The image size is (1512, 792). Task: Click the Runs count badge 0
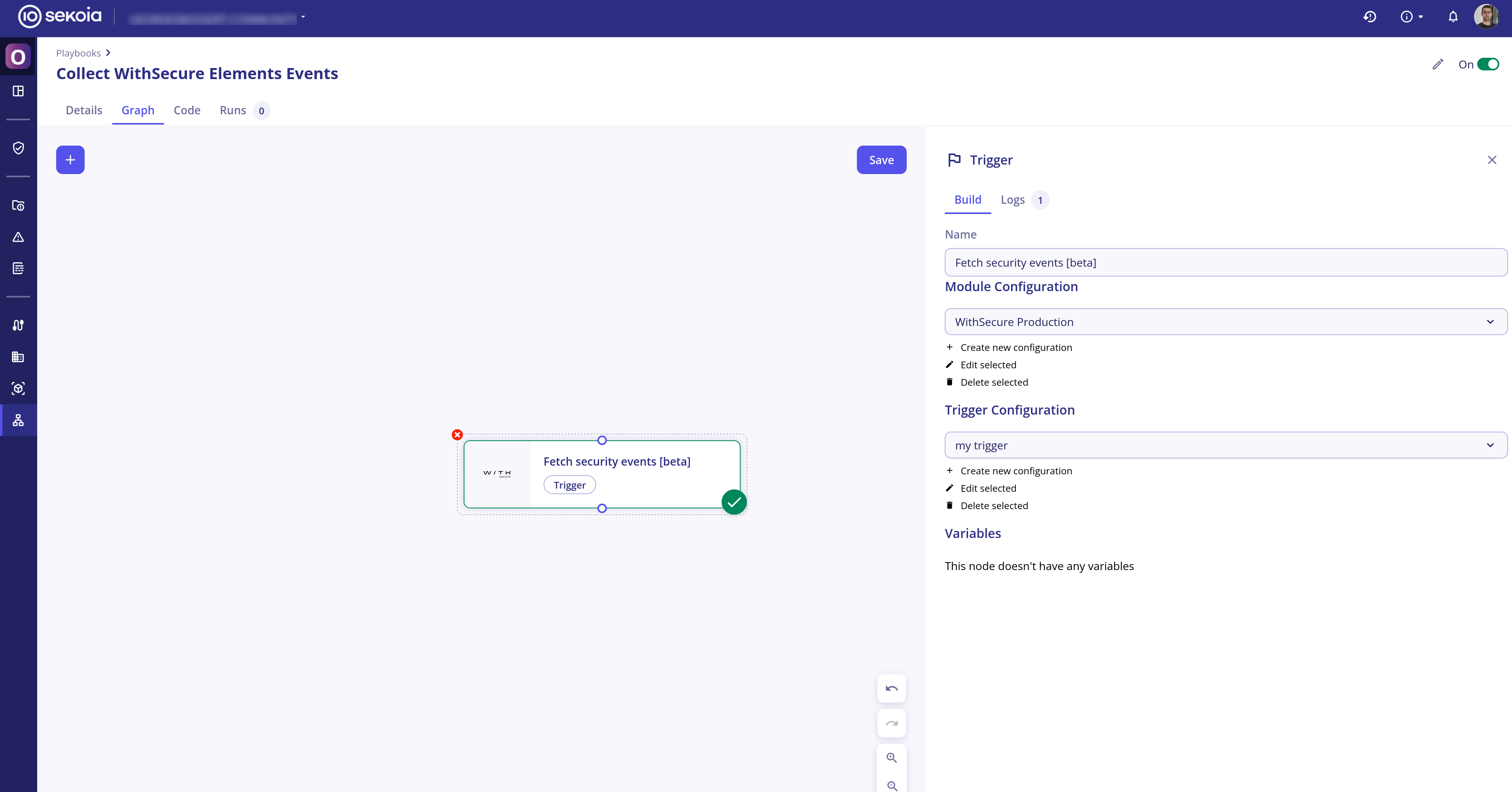[261, 111]
